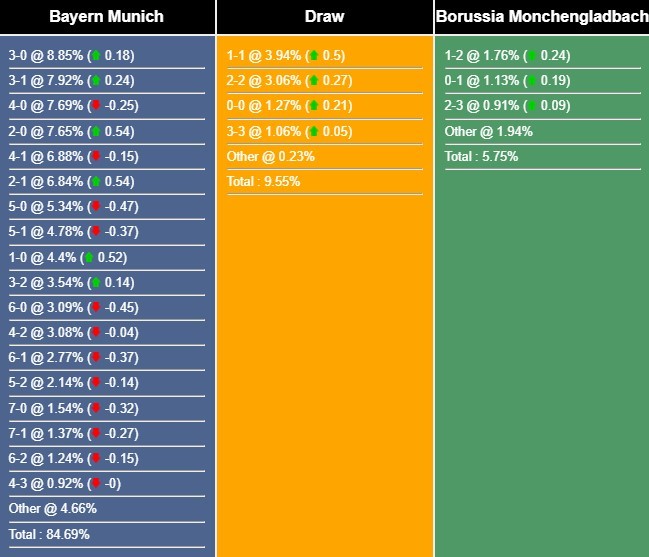649x557 pixels.
Task: Click Other @ 1.94% in green column
Action: [x=488, y=131]
